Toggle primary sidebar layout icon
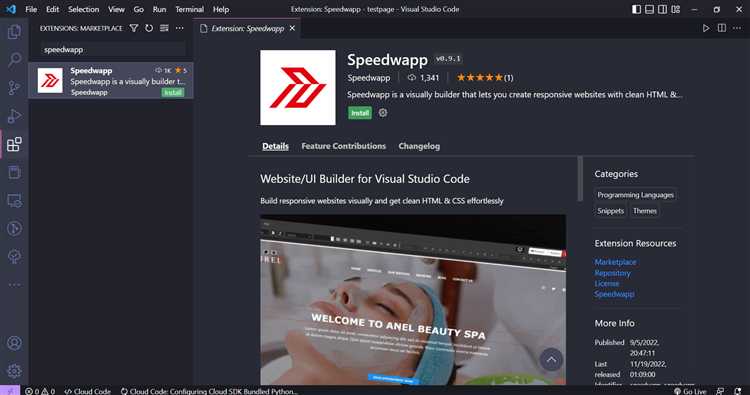 [x=636, y=9]
